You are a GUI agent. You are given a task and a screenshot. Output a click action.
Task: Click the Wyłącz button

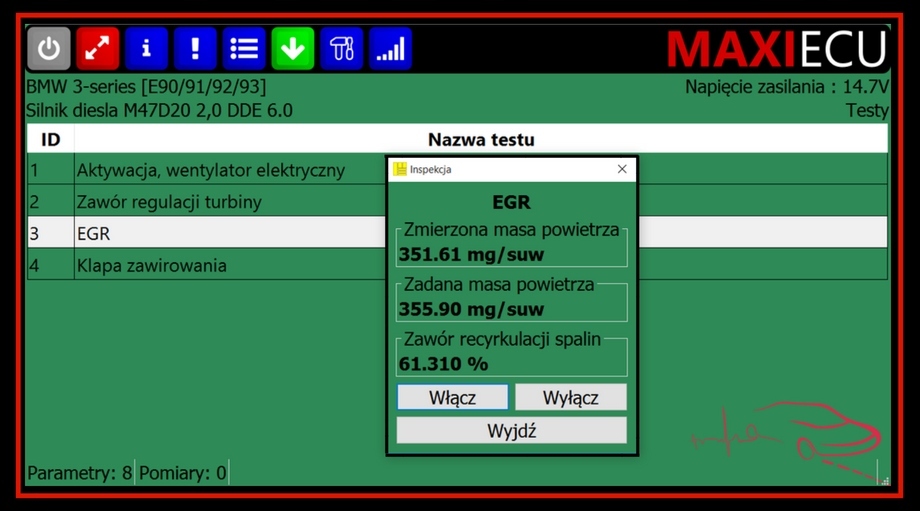click(570, 397)
